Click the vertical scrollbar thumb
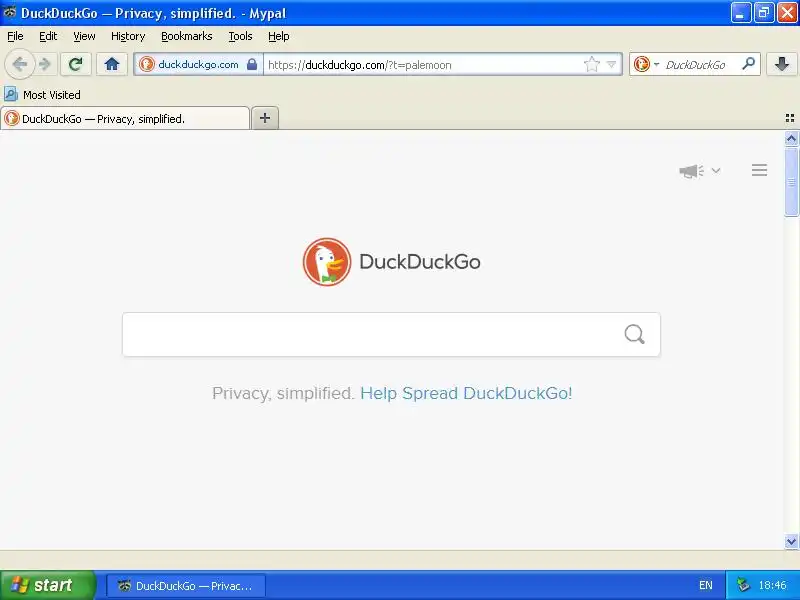 pyautogui.click(x=791, y=182)
